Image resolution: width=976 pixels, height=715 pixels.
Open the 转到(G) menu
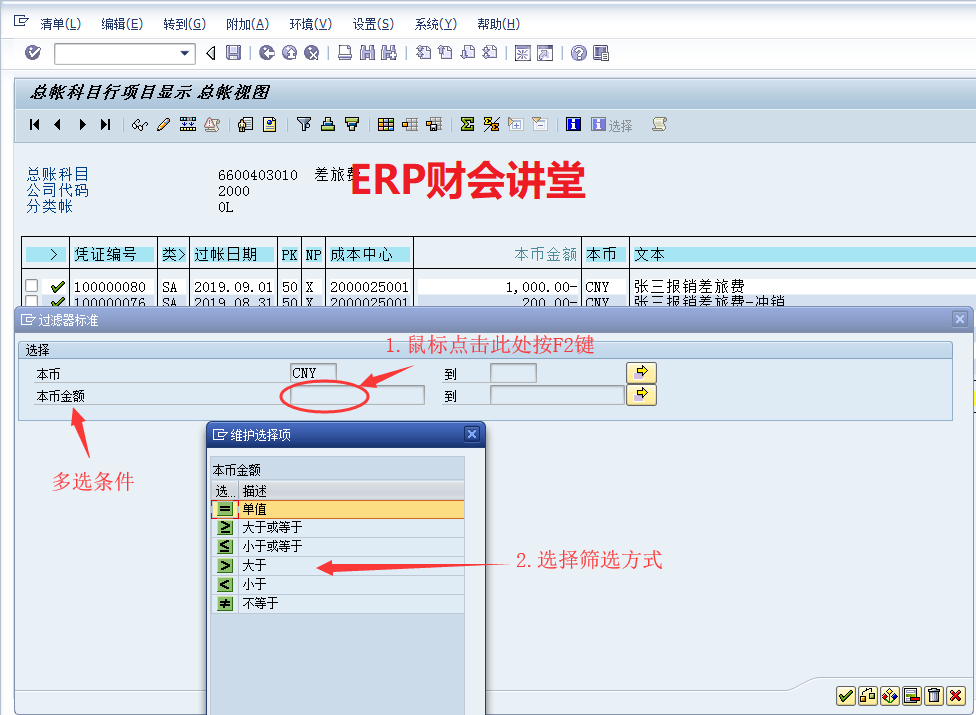pyautogui.click(x=184, y=24)
